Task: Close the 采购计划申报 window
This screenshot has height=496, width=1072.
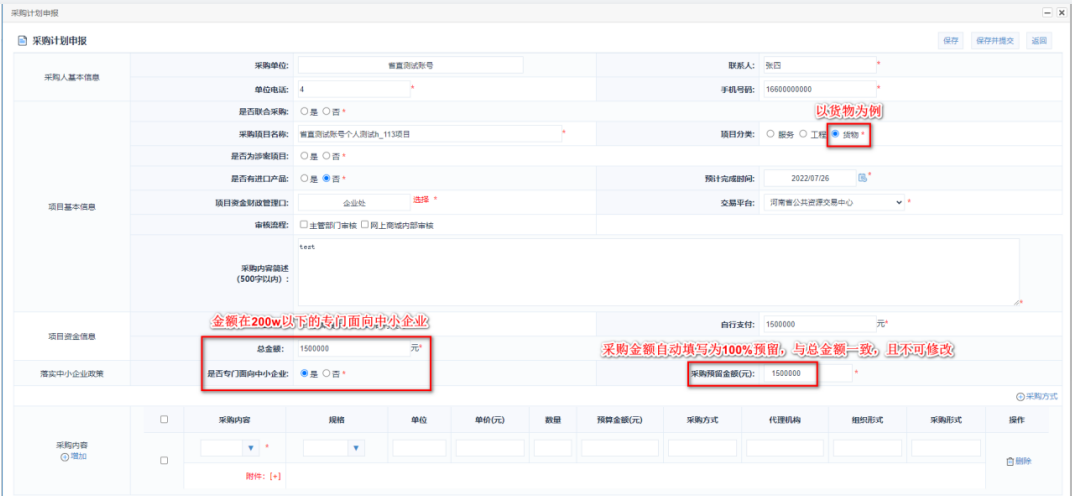Action: coord(1061,11)
